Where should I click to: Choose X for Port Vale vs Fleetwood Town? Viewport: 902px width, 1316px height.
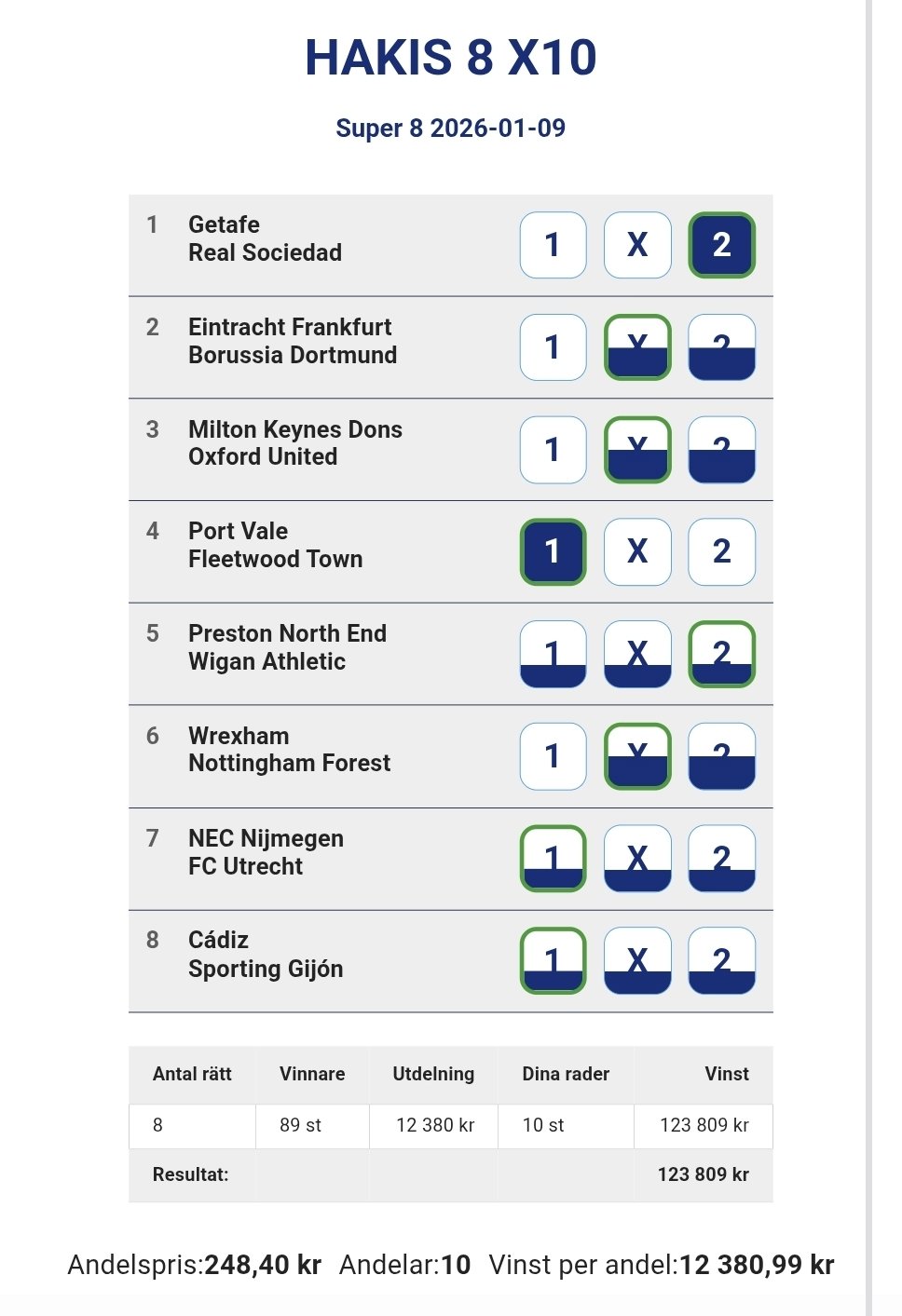[637, 551]
